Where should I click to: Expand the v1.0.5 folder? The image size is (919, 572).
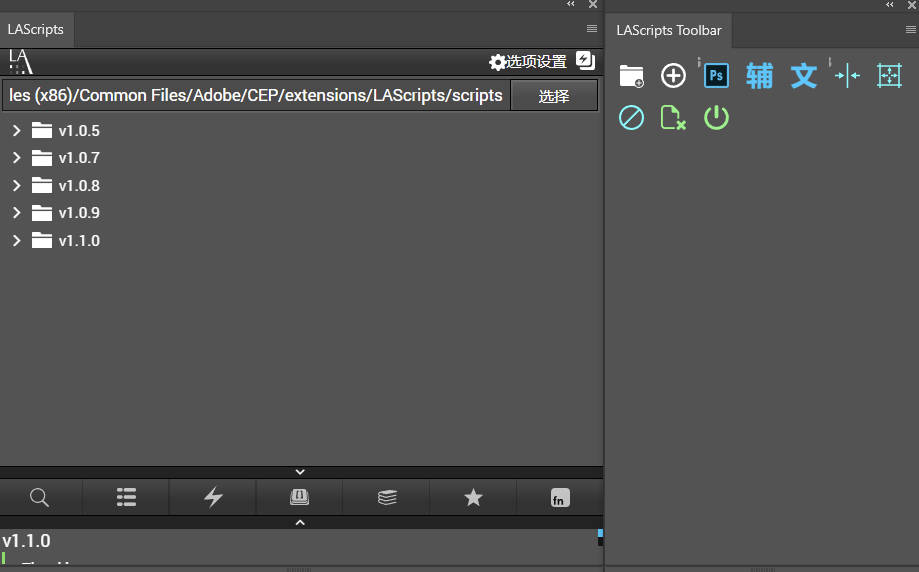[x=16, y=130]
